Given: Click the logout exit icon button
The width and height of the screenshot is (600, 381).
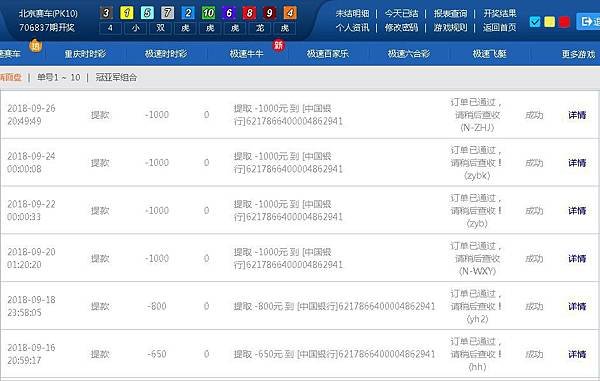Looking at the screenshot, I should [589, 21].
